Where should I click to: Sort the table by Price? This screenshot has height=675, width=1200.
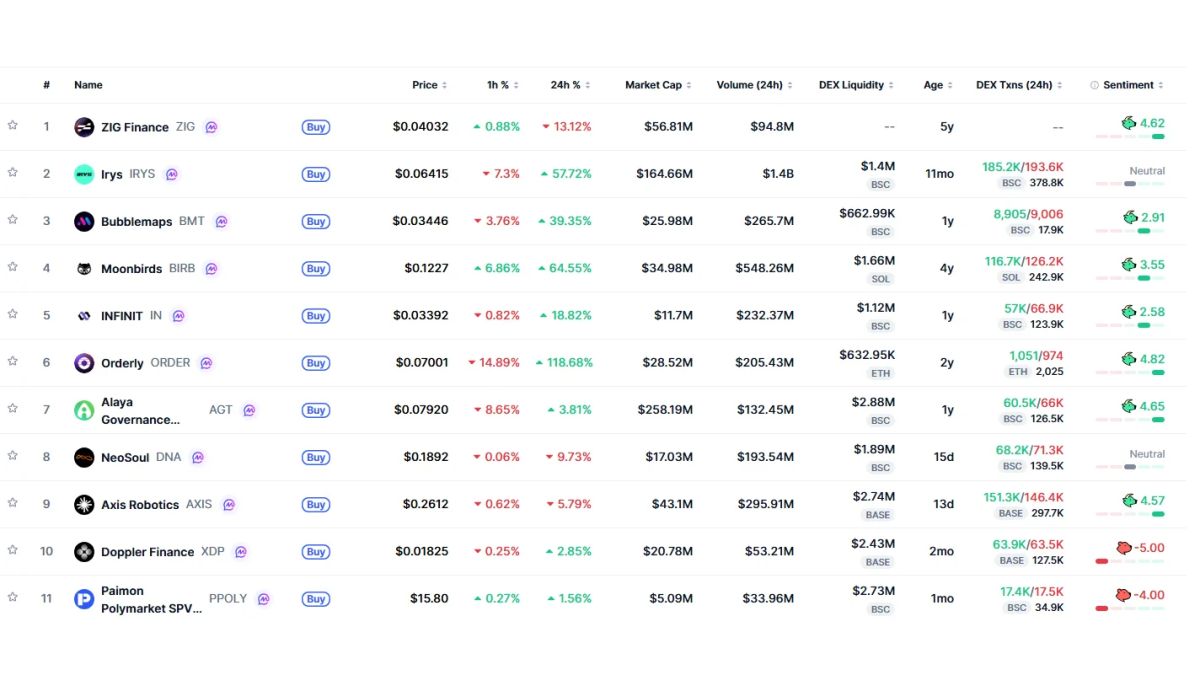(x=430, y=85)
